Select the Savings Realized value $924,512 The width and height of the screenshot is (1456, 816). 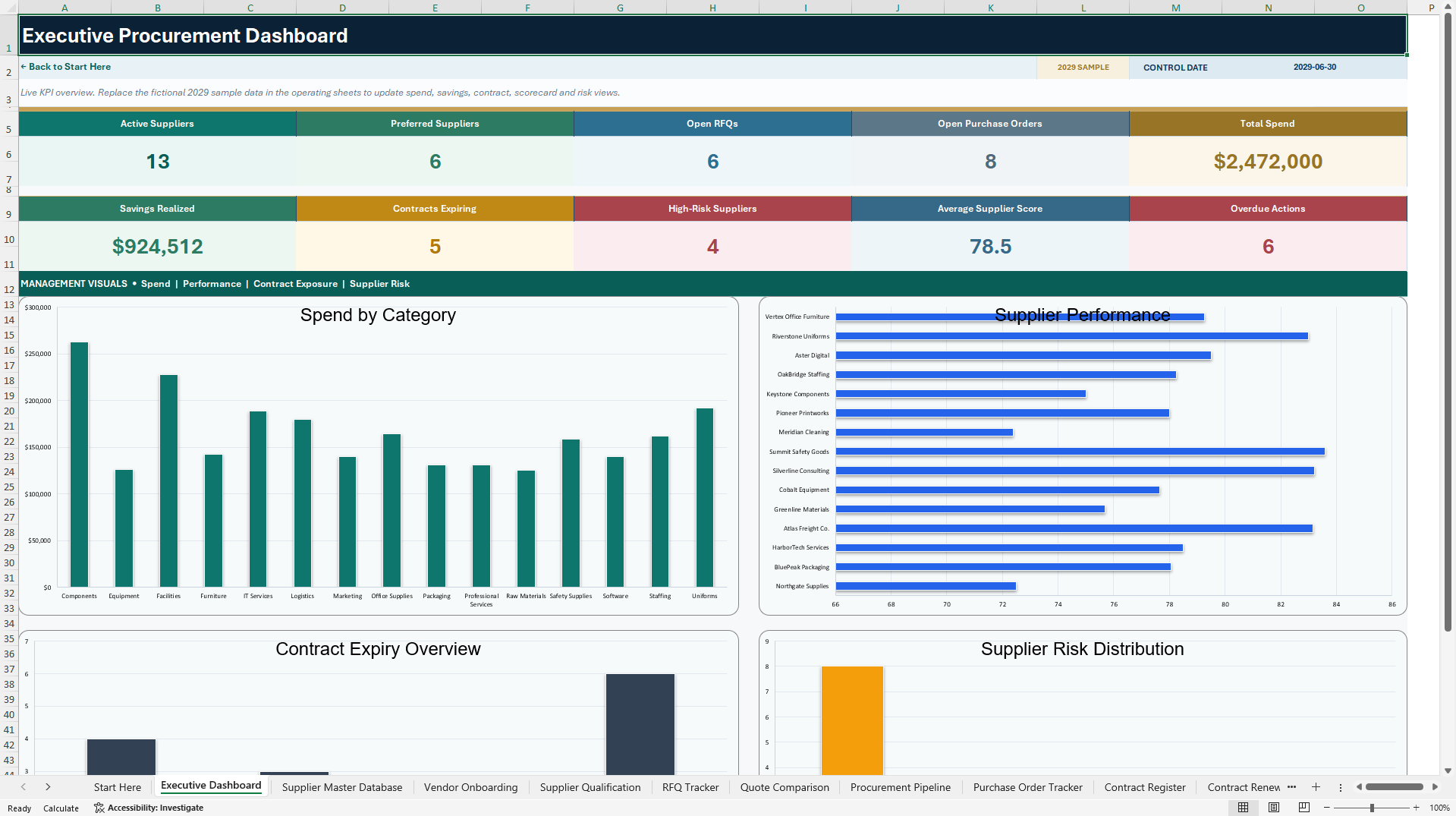pyautogui.click(x=158, y=247)
